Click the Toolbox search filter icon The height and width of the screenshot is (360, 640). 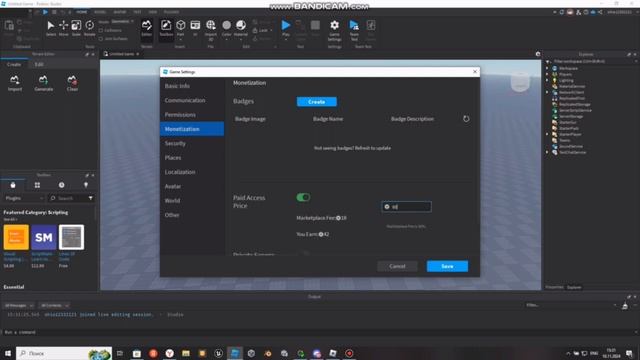[91, 198]
